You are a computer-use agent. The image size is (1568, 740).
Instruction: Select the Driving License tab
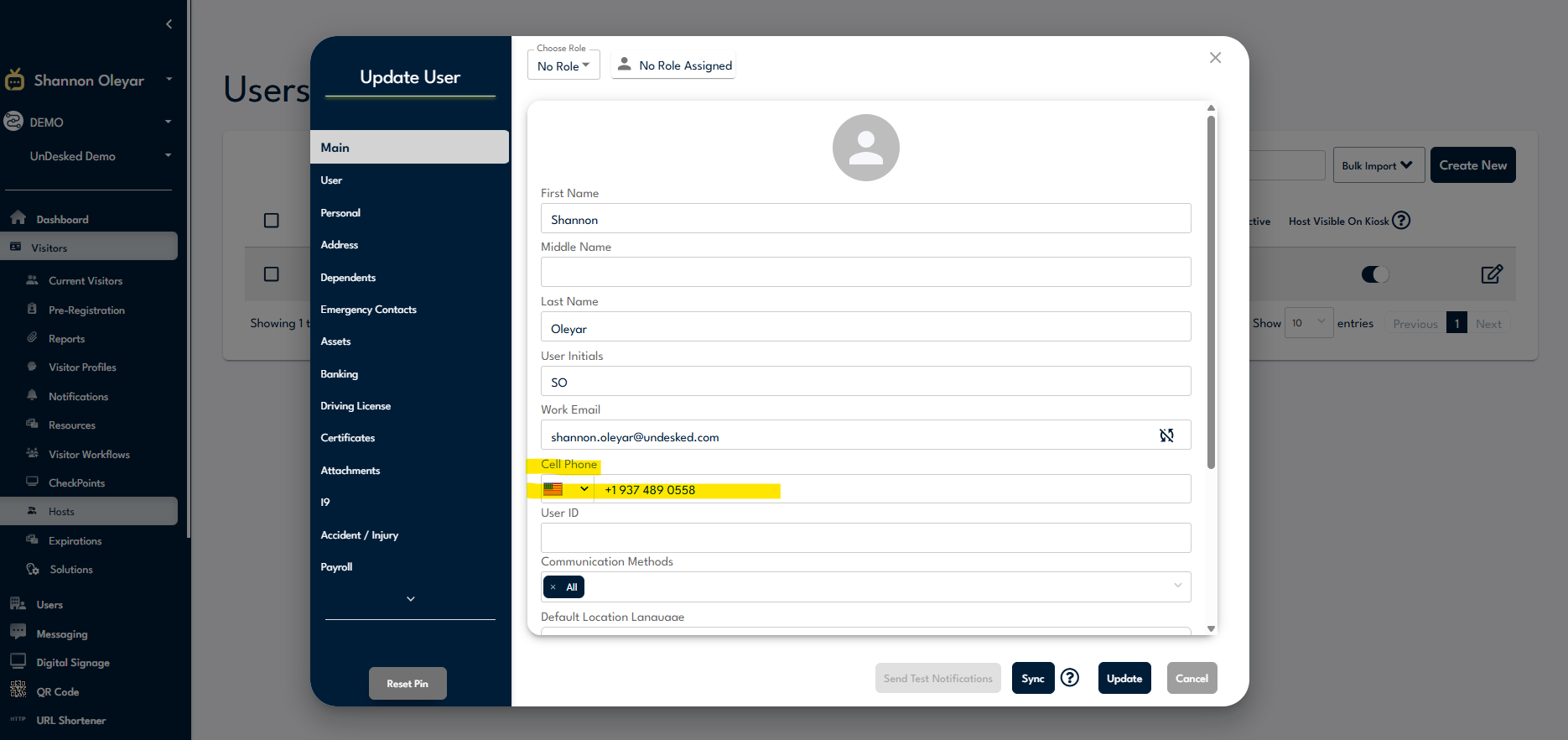(x=356, y=406)
